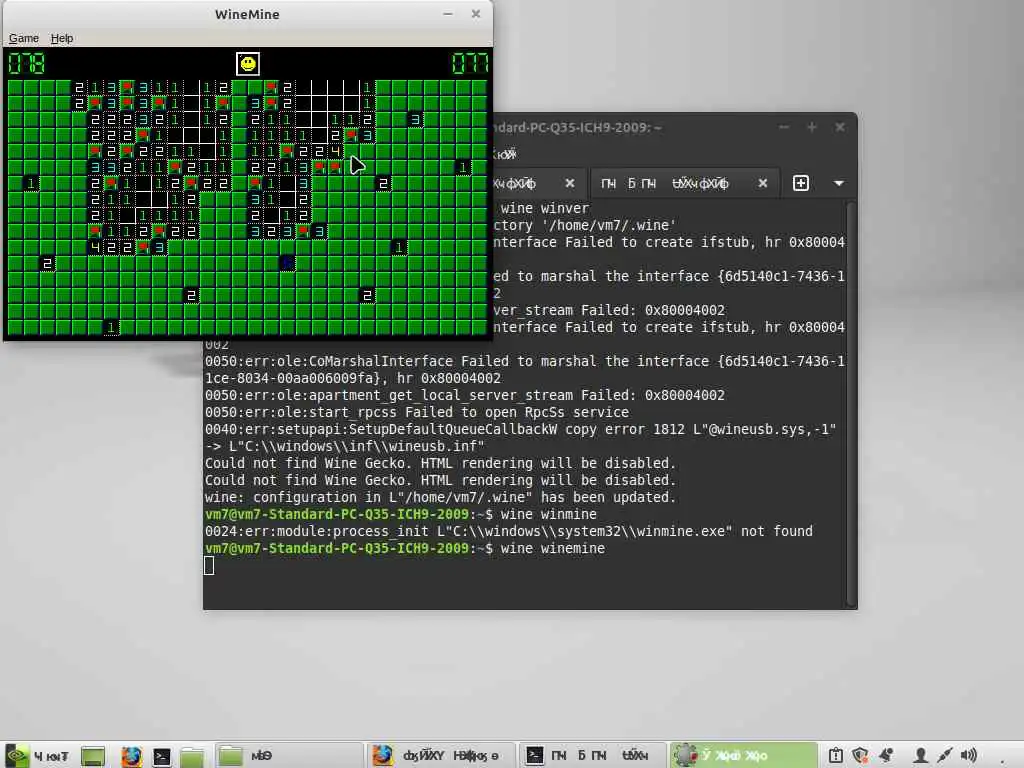
Task: Click the terminal menu item below the title bar
Action: coord(504,154)
